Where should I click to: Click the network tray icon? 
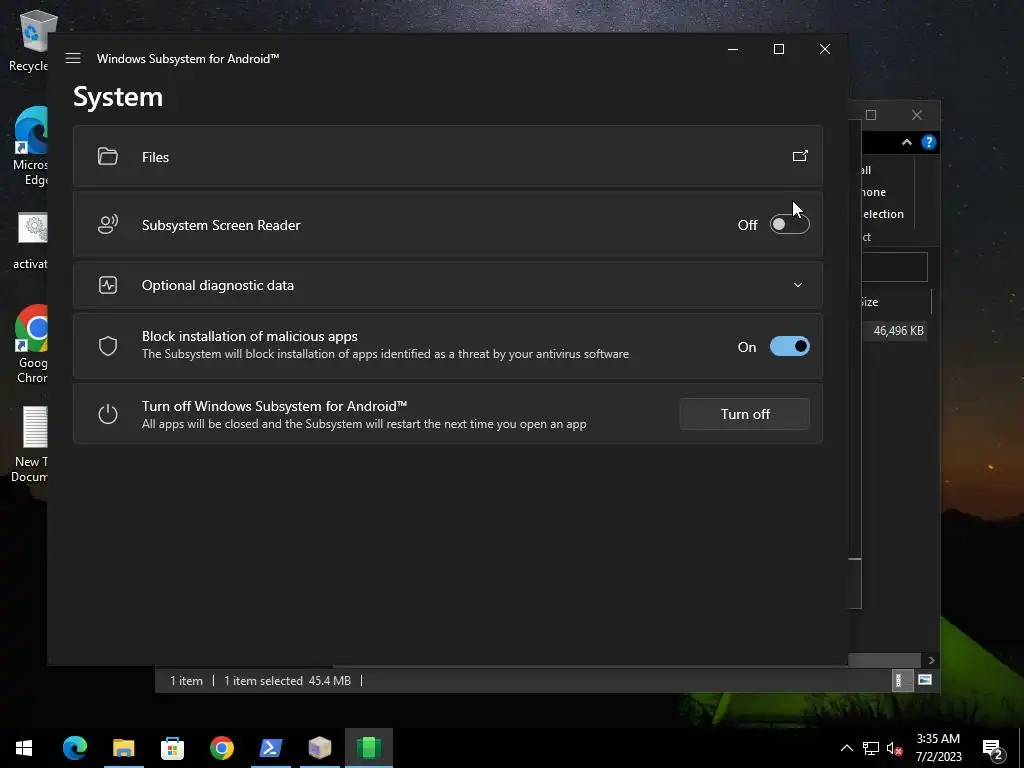pos(871,748)
